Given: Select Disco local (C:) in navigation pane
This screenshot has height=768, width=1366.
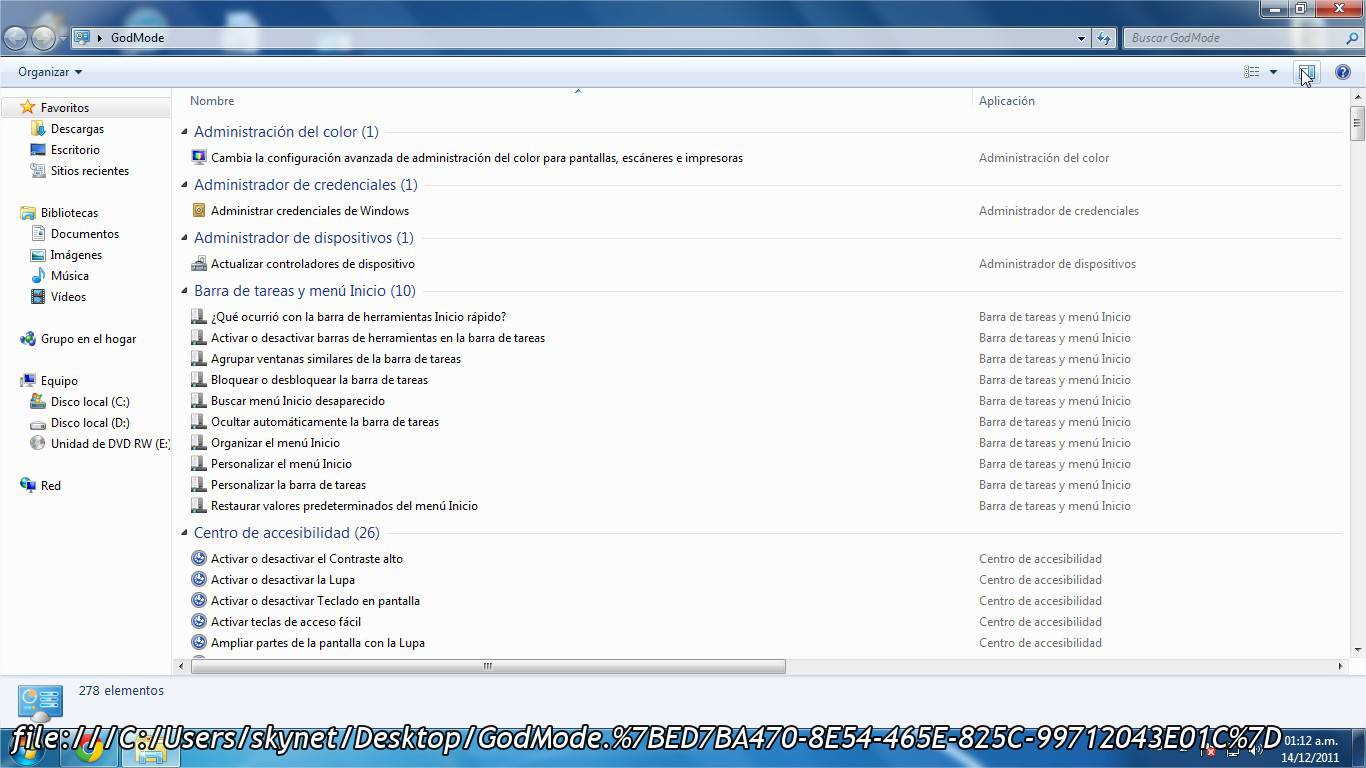Looking at the screenshot, I should pos(90,402).
